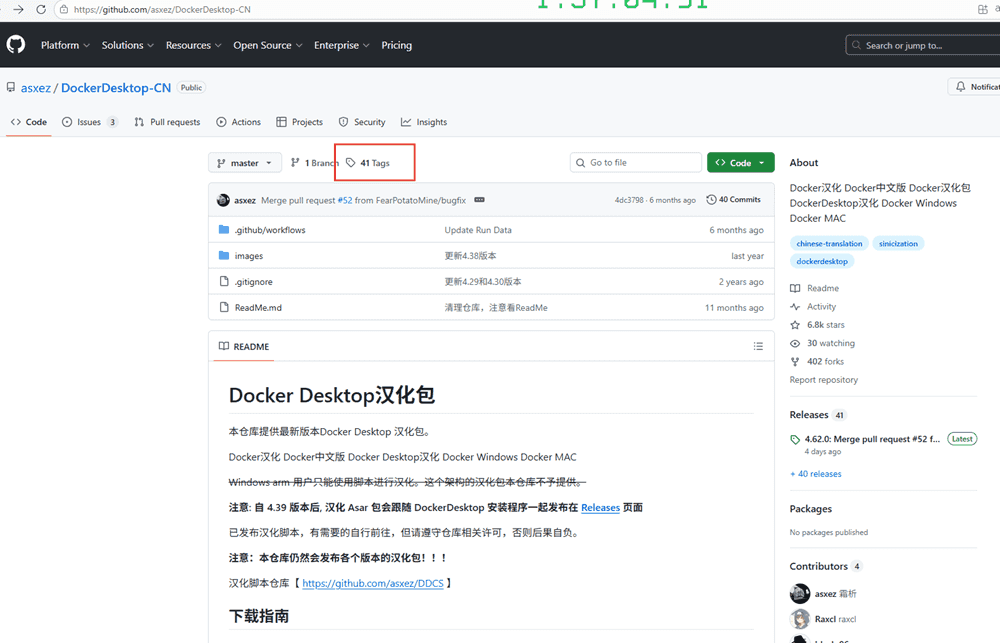This screenshot has width=1000, height=643.
Task: Open the .github/workflows folder
Action: [x=269, y=230]
